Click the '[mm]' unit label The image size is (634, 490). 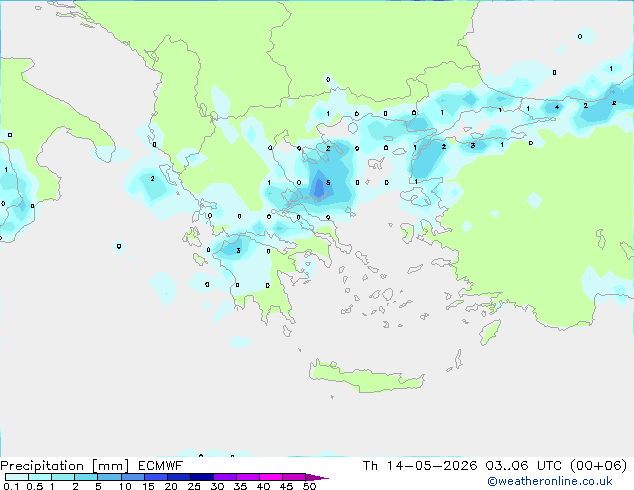click(x=110, y=466)
